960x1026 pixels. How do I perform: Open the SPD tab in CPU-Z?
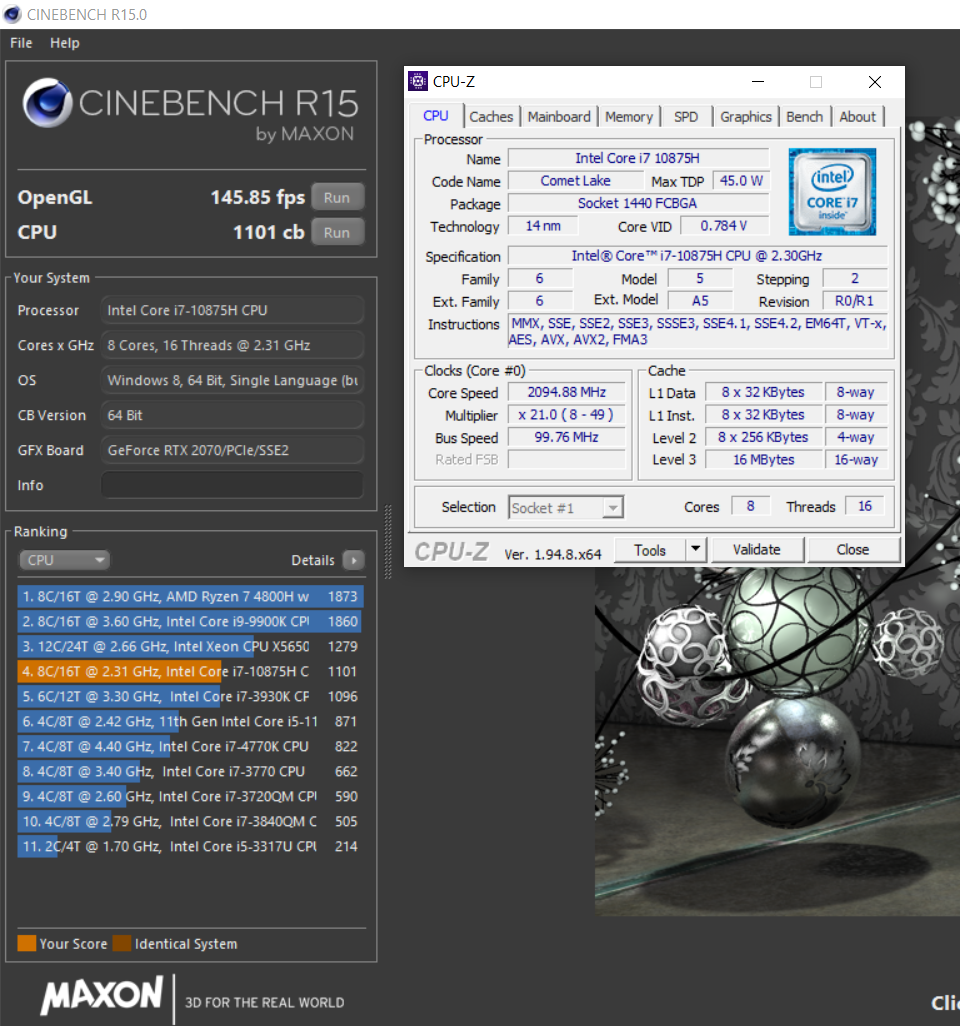[x=686, y=116]
